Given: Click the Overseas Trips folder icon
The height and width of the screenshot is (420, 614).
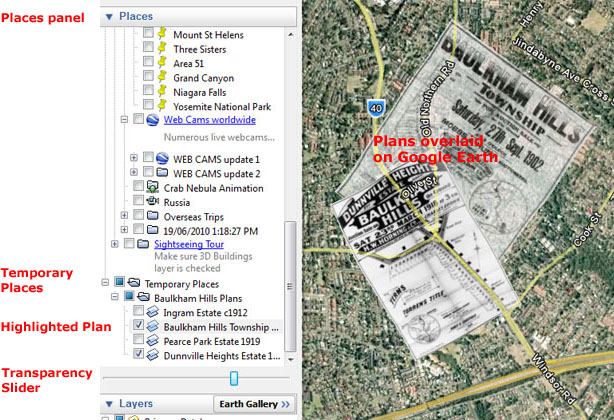Looking at the screenshot, I should [152, 216].
